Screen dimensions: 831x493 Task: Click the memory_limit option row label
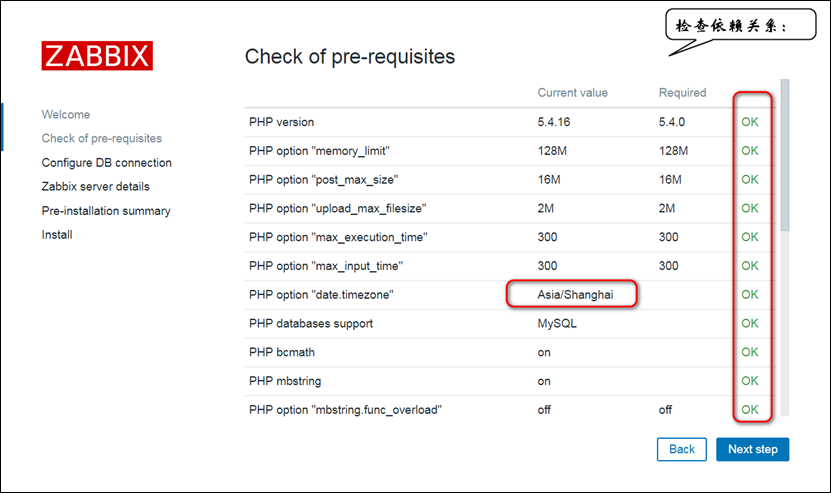click(319, 151)
